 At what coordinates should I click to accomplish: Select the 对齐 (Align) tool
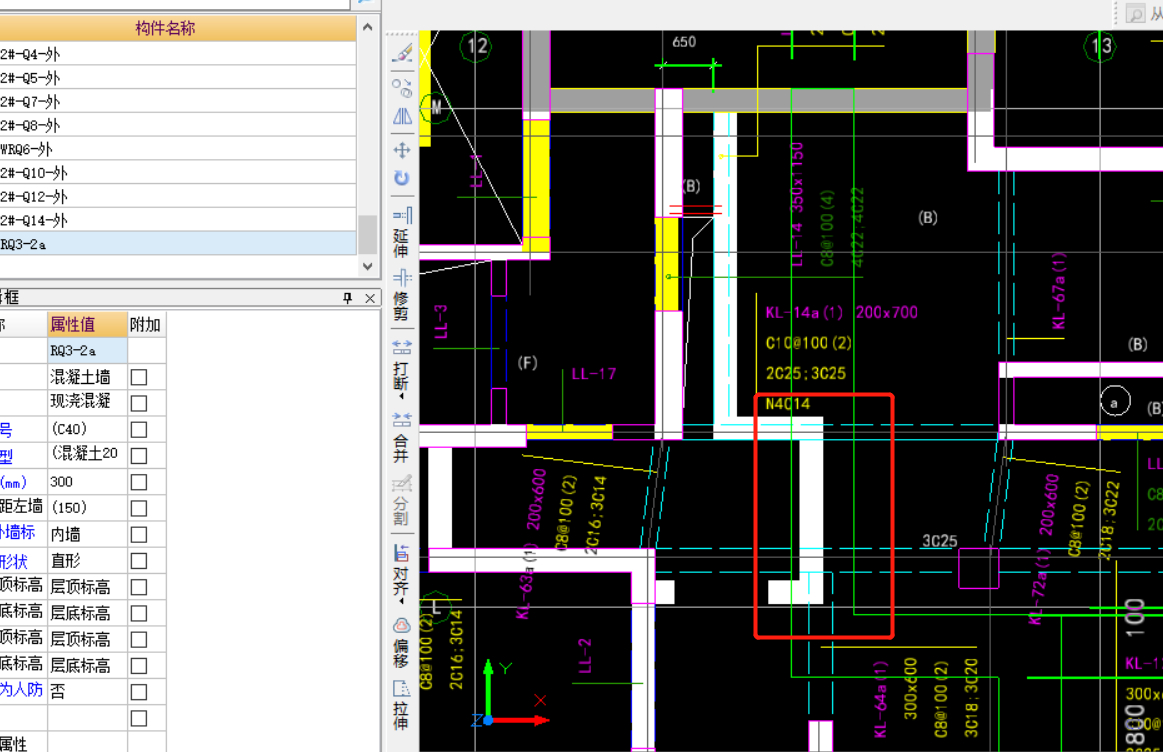(x=401, y=571)
